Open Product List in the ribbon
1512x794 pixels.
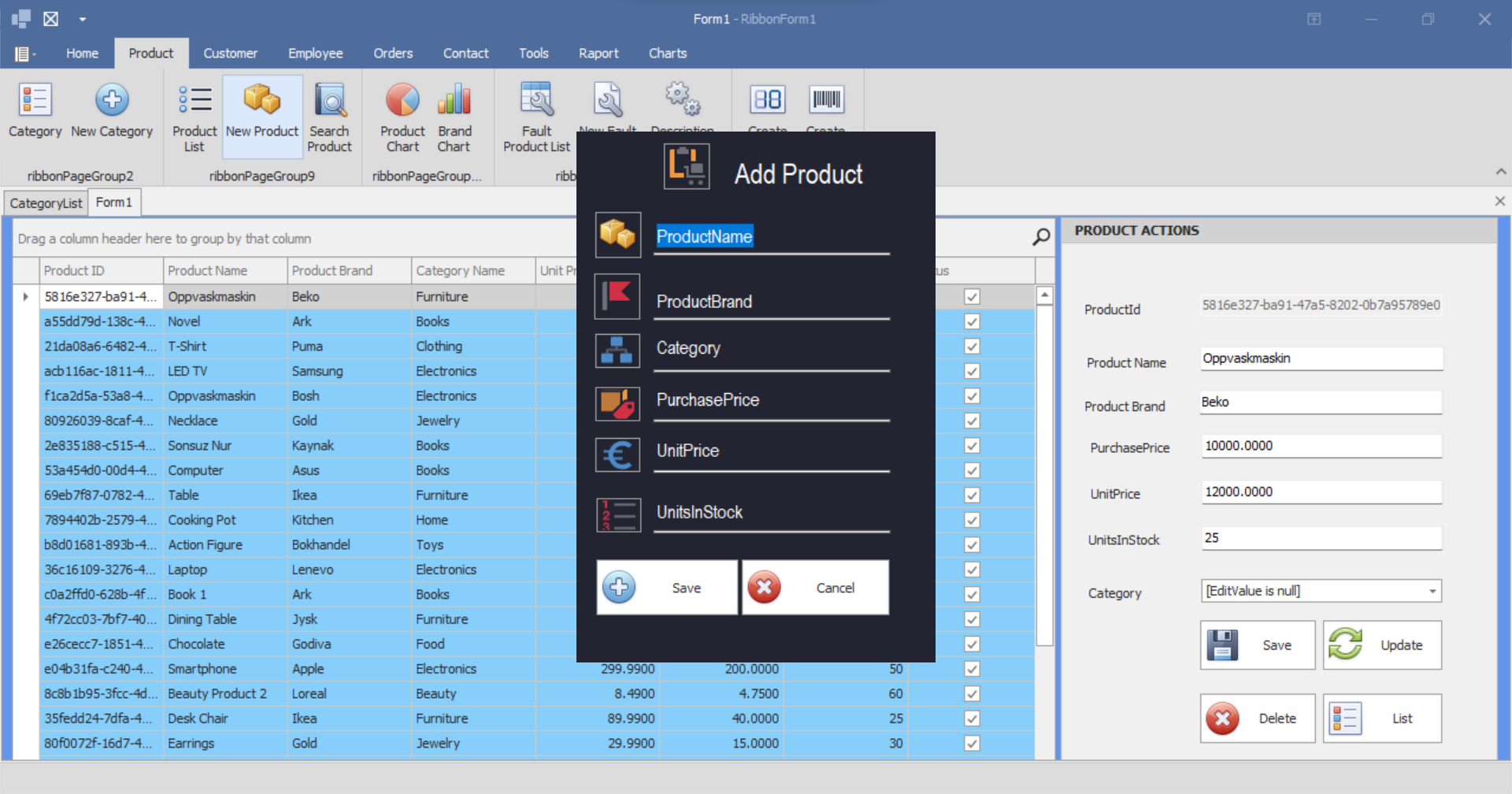tap(194, 101)
